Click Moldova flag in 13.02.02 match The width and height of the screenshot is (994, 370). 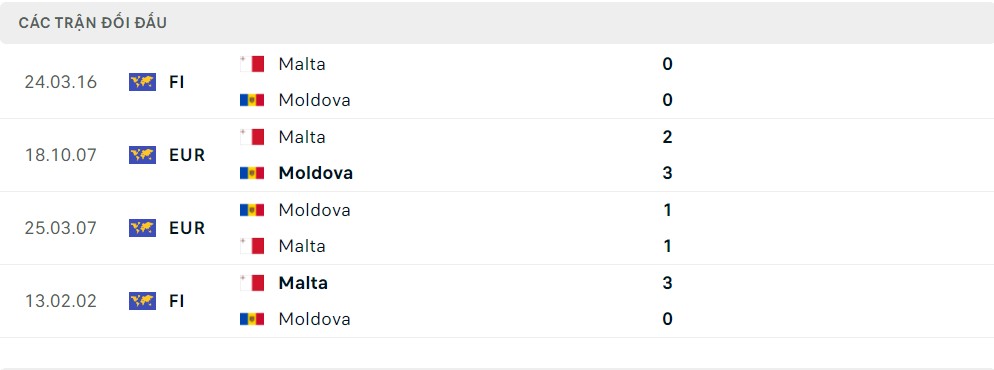point(252,319)
